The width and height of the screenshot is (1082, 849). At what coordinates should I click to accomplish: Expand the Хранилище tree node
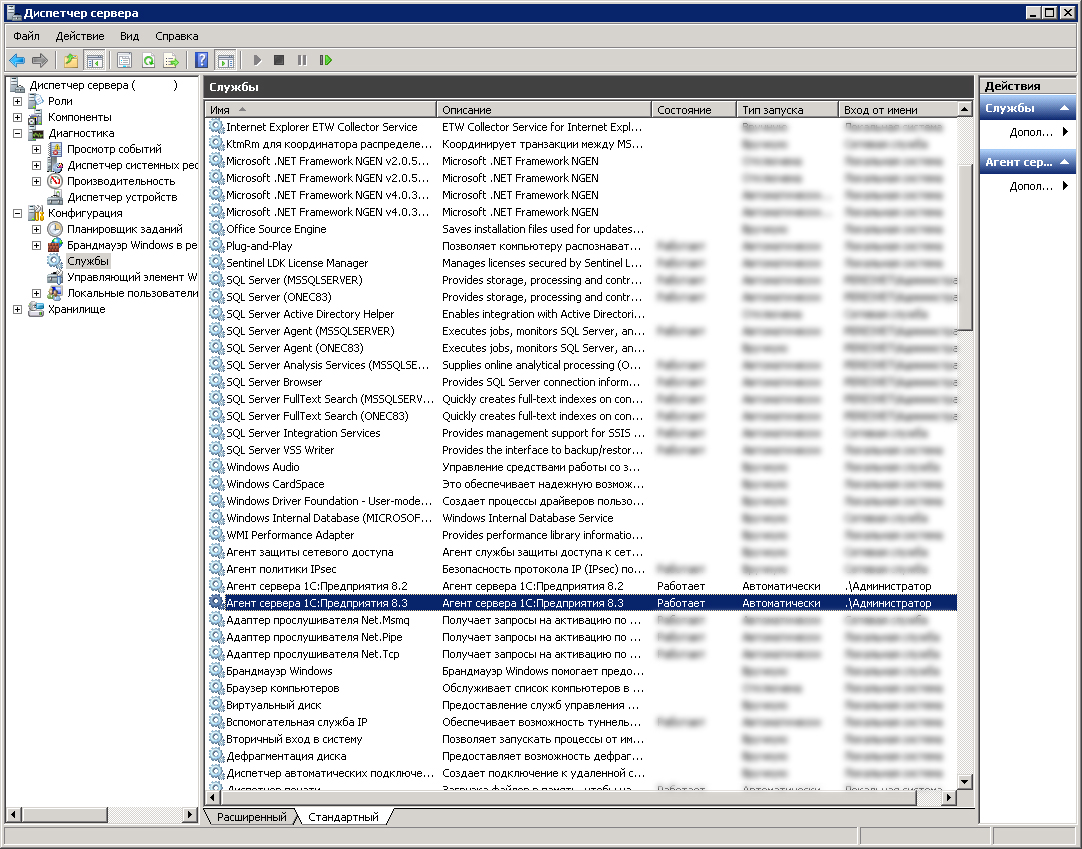point(17,309)
